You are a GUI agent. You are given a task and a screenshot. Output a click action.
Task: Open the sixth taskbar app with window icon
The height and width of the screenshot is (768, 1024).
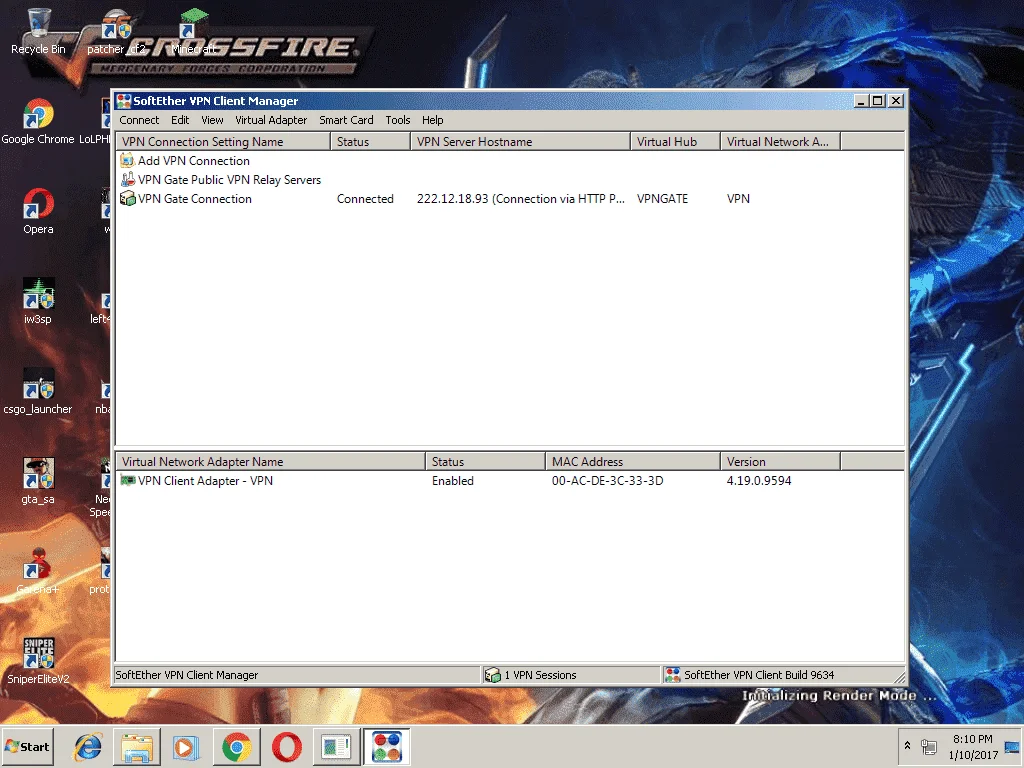336,746
